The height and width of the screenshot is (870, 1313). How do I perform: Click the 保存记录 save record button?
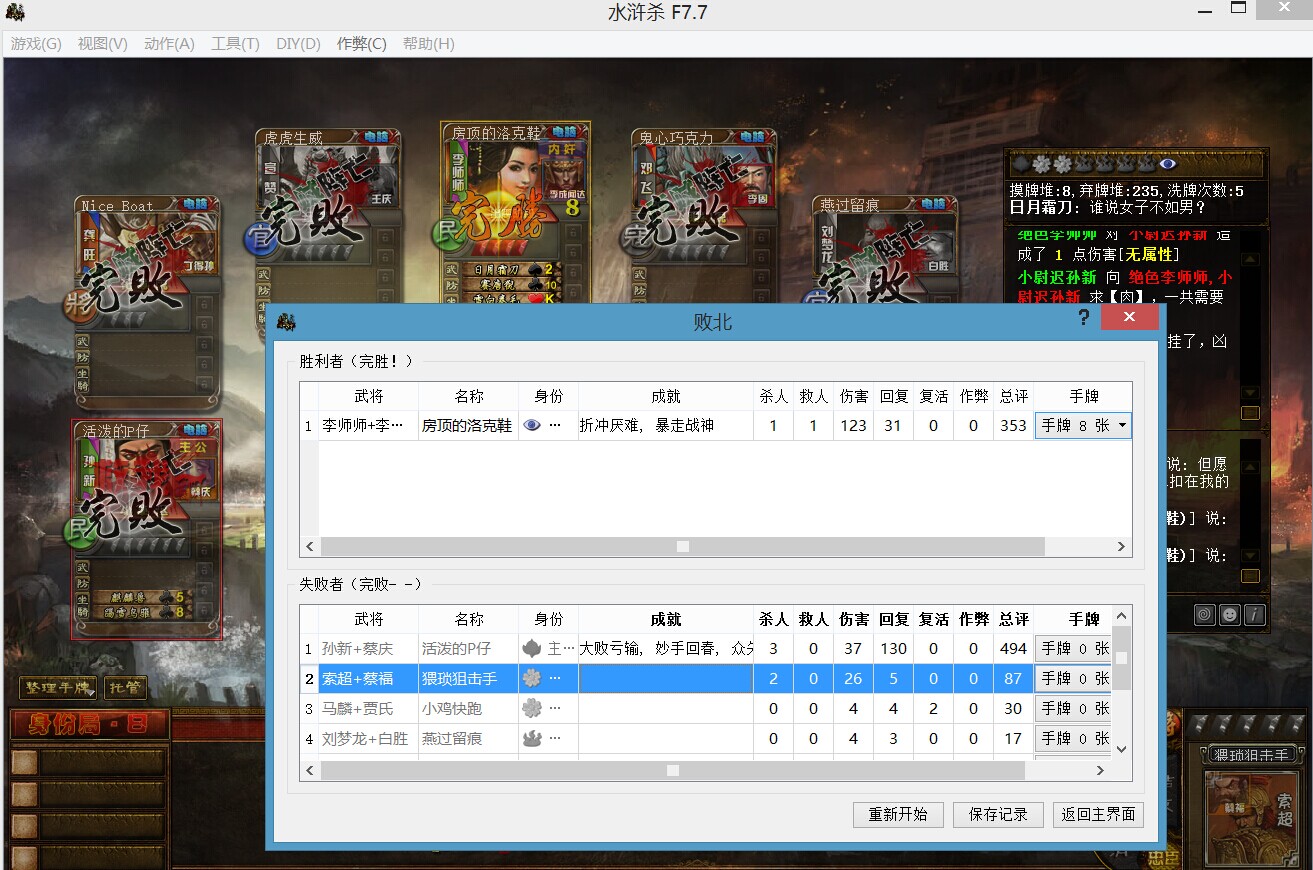998,814
